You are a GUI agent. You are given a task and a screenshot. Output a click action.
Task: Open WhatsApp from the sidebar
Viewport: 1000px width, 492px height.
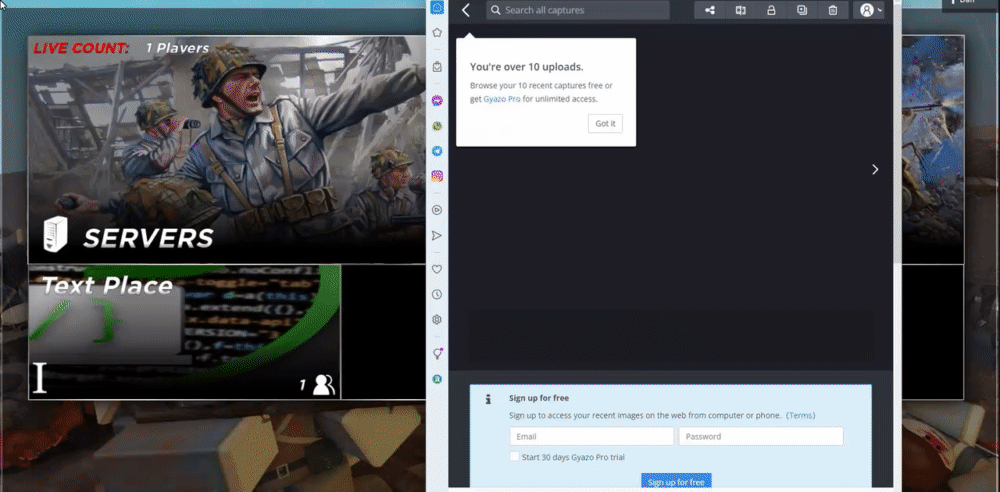(x=437, y=126)
